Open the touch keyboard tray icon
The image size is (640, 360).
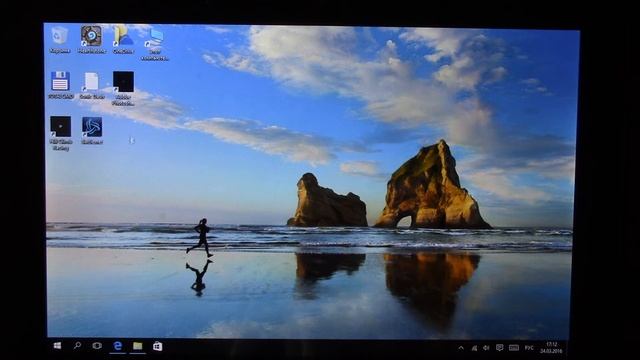coord(514,348)
